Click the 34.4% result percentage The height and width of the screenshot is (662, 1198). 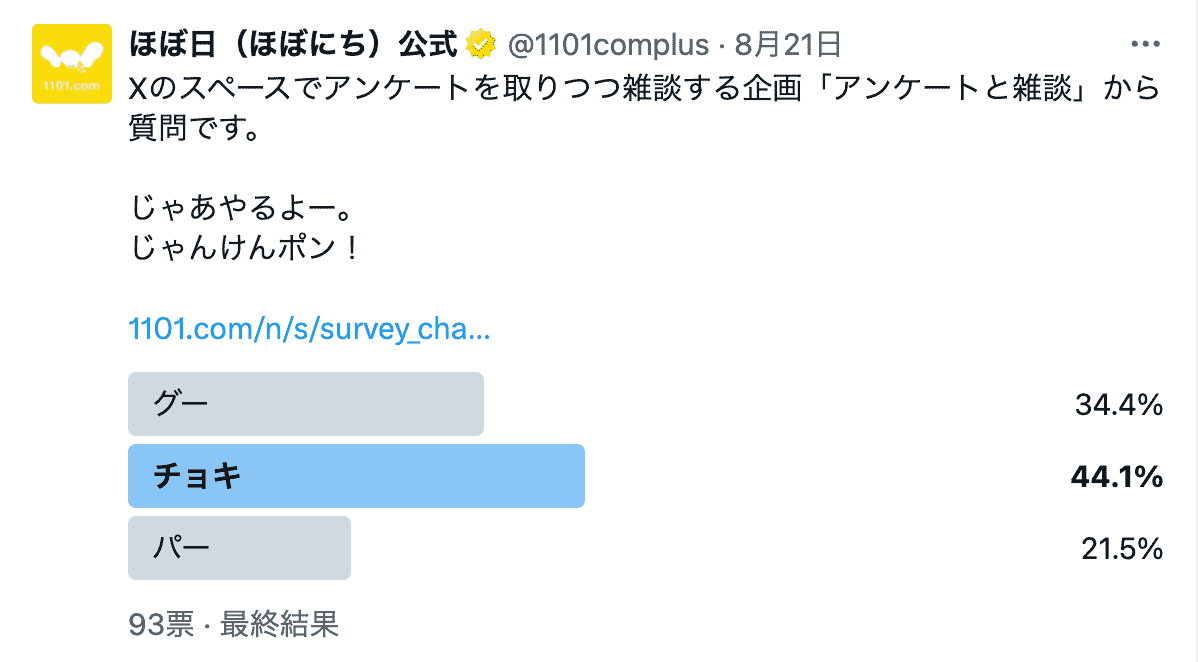click(1118, 405)
